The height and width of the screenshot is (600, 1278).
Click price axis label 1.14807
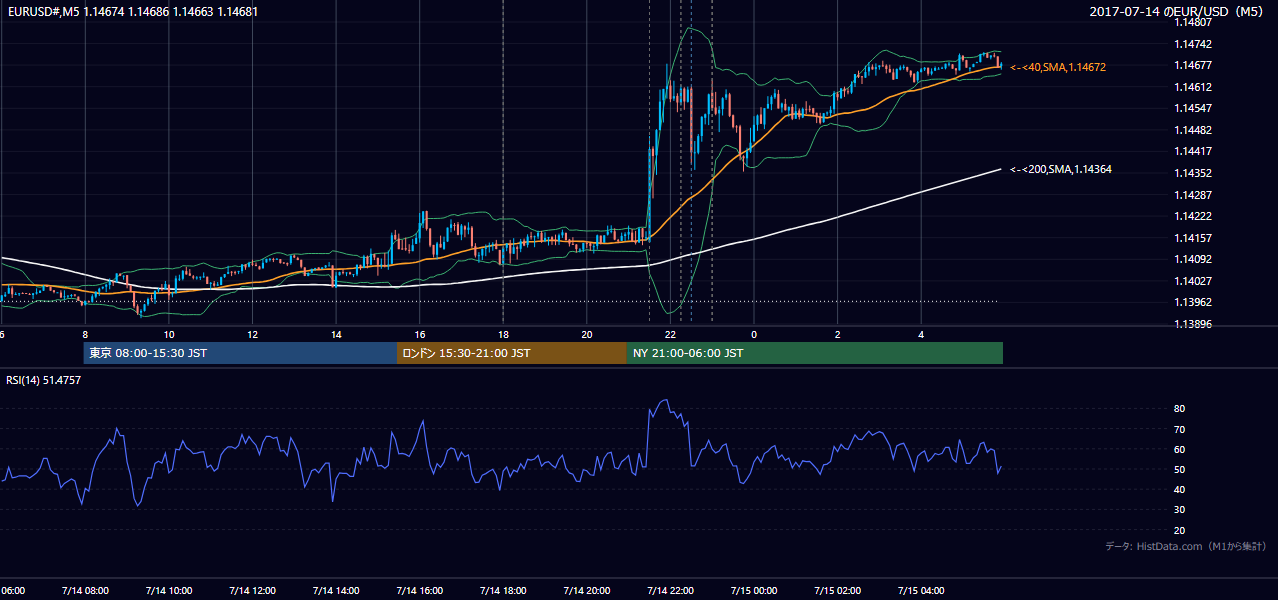coord(1192,22)
